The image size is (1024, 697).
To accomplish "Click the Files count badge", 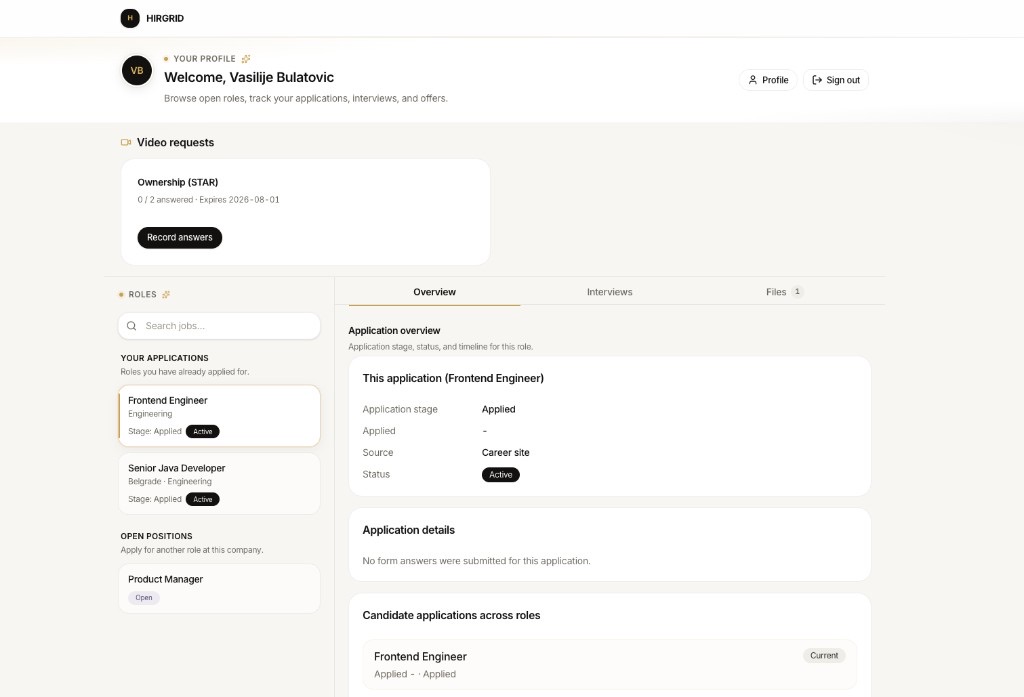I will pos(797,292).
